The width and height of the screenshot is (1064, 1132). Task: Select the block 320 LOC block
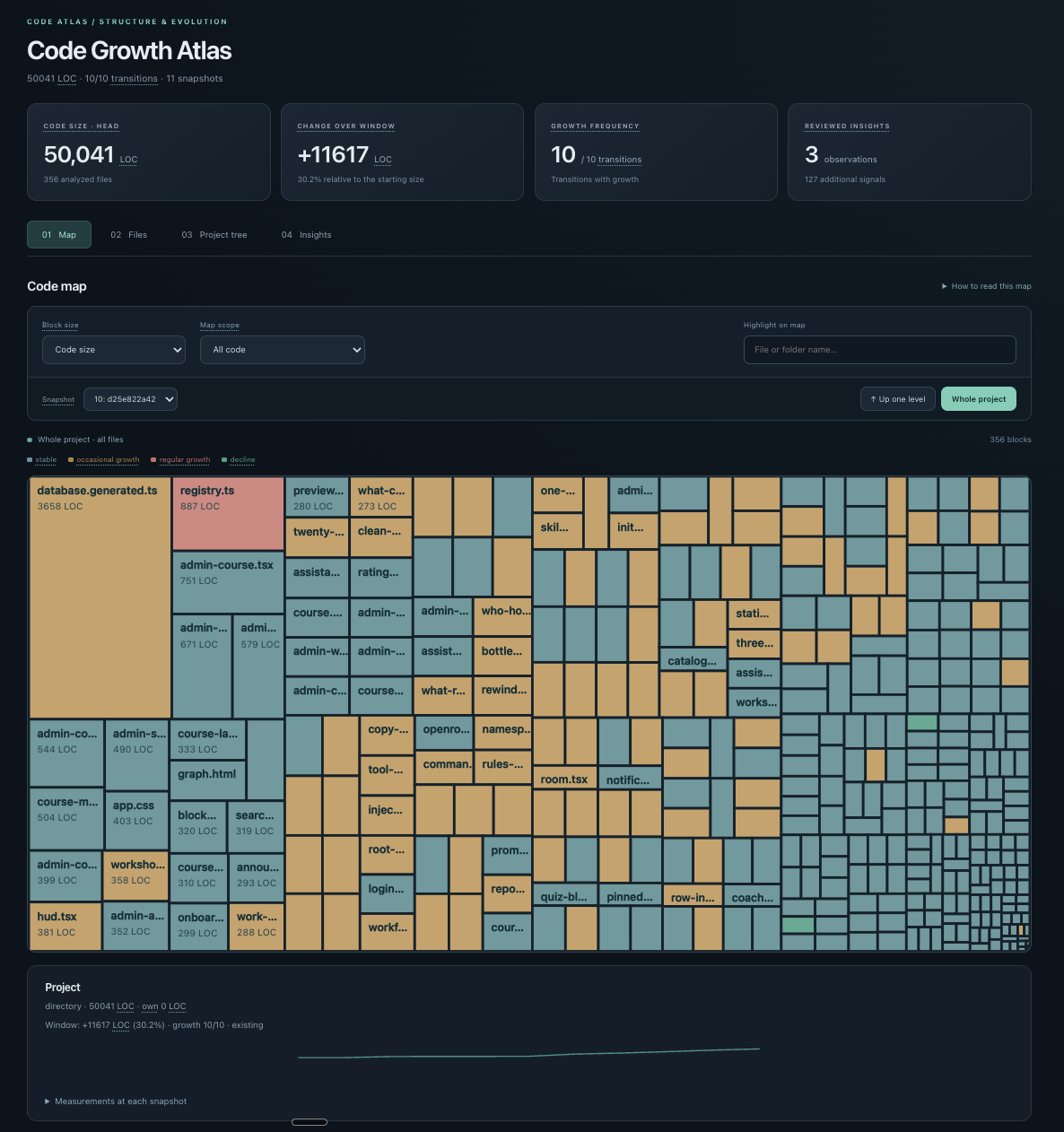(199, 826)
